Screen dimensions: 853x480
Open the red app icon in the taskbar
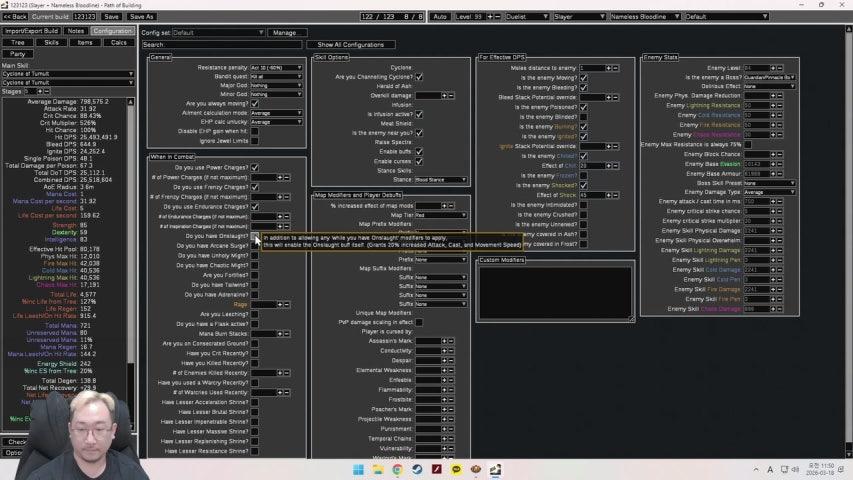tap(437, 470)
